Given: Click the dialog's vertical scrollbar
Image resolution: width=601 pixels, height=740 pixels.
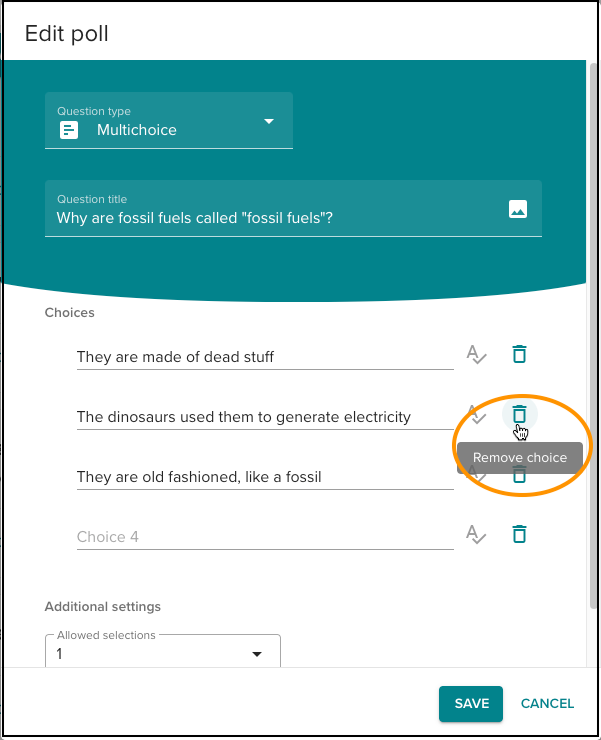Looking at the screenshot, I should [x=593, y=335].
